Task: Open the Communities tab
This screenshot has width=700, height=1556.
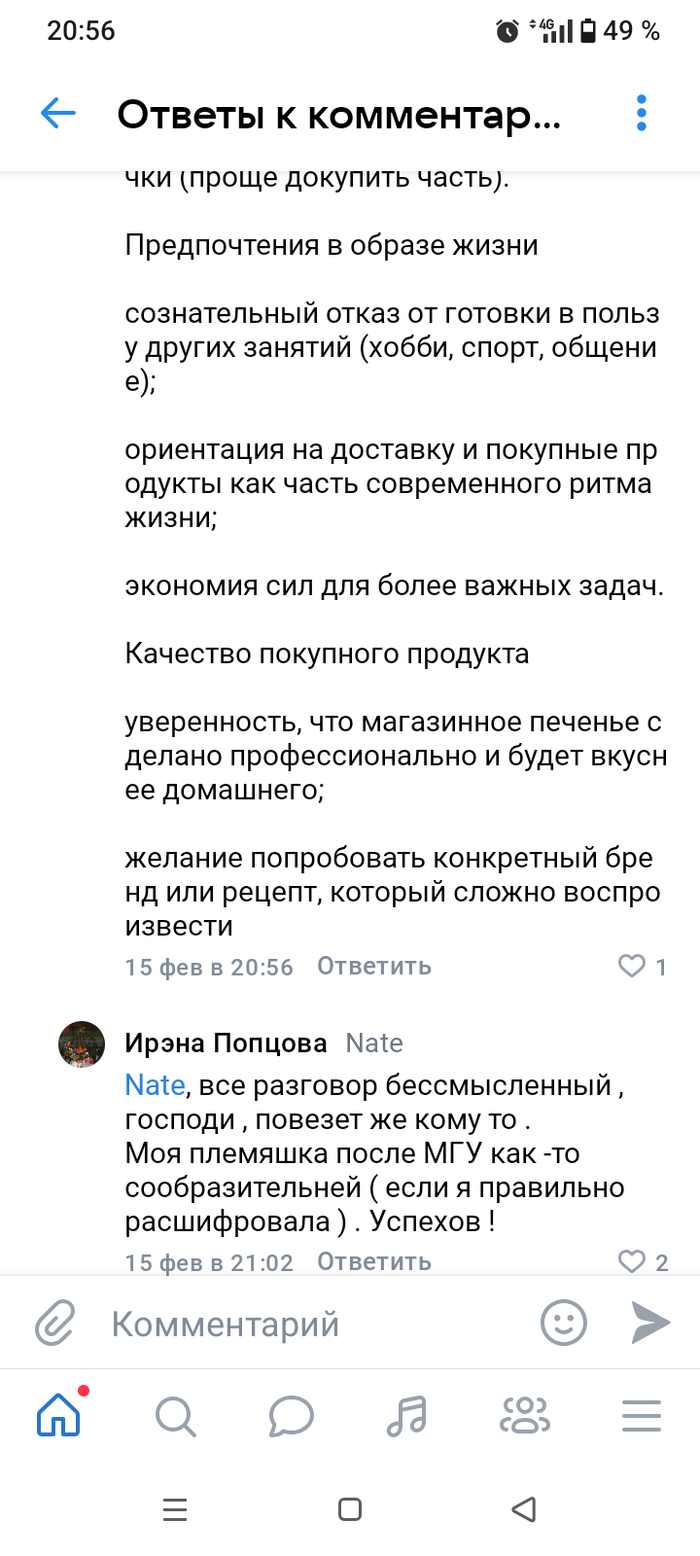Action: (524, 1415)
